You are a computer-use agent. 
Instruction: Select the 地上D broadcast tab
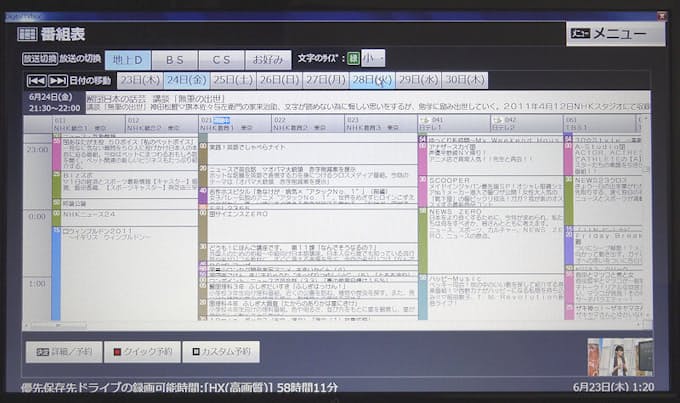pyautogui.click(x=128, y=60)
